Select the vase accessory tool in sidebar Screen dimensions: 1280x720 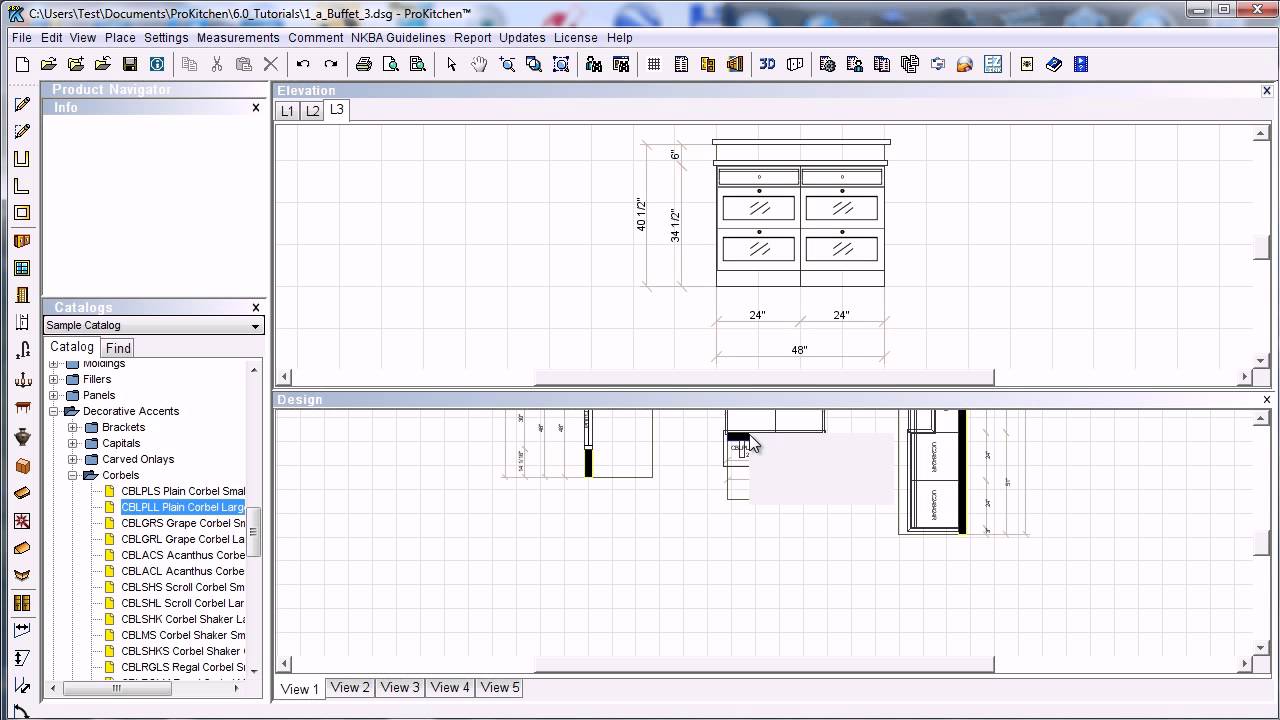pos(22,436)
